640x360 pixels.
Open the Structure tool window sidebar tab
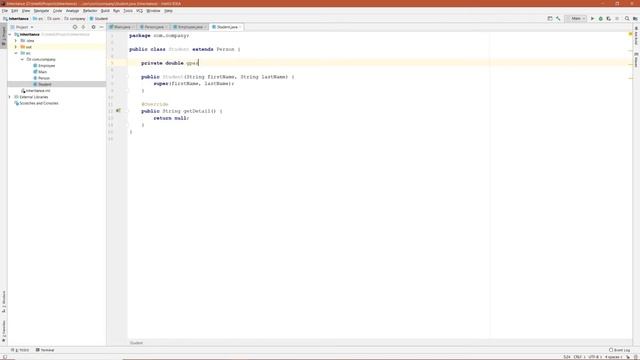point(4,302)
